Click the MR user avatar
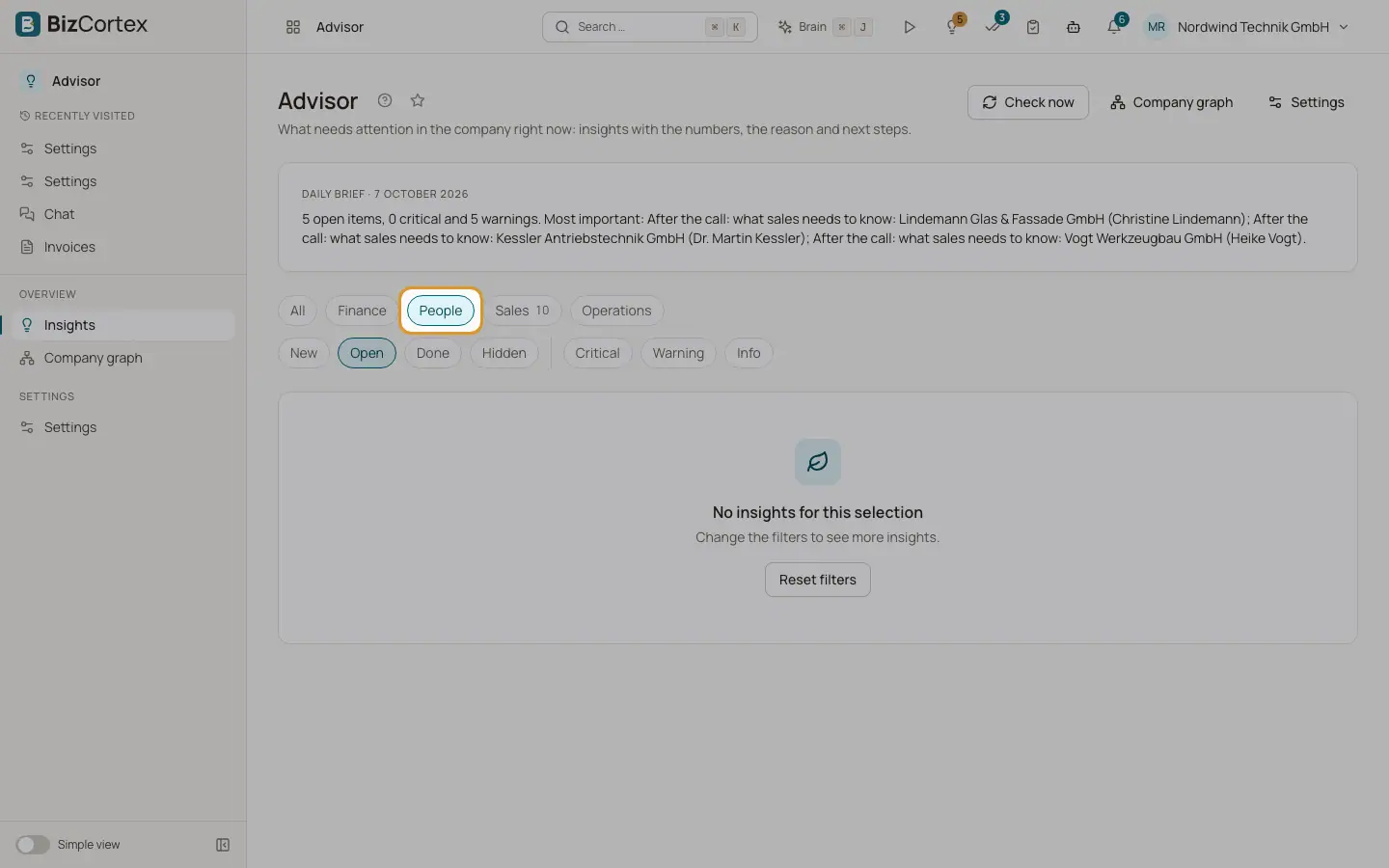The width and height of the screenshot is (1389, 868). click(1156, 27)
